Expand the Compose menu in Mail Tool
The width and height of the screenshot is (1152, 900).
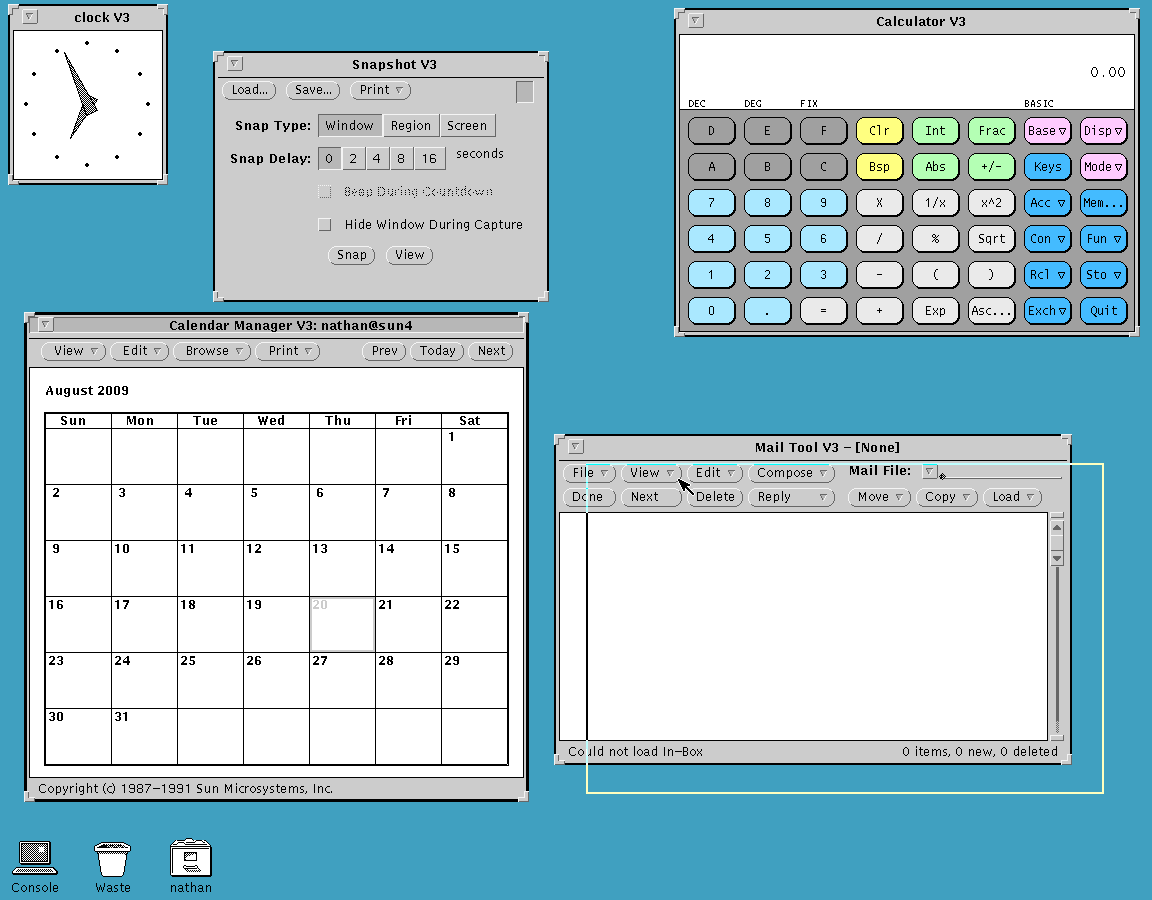(791, 473)
